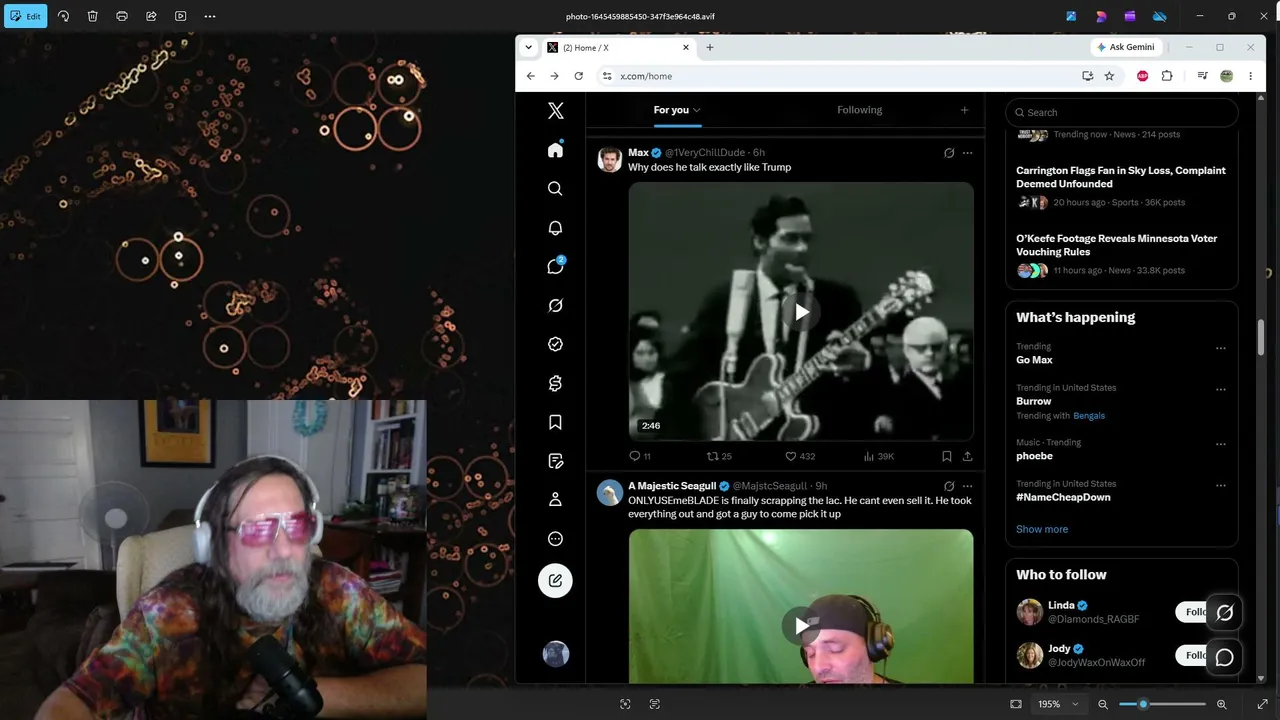Click the Ask Gemini button
The width and height of the screenshot is (1280, 720).
click(x=1126, y=47)
